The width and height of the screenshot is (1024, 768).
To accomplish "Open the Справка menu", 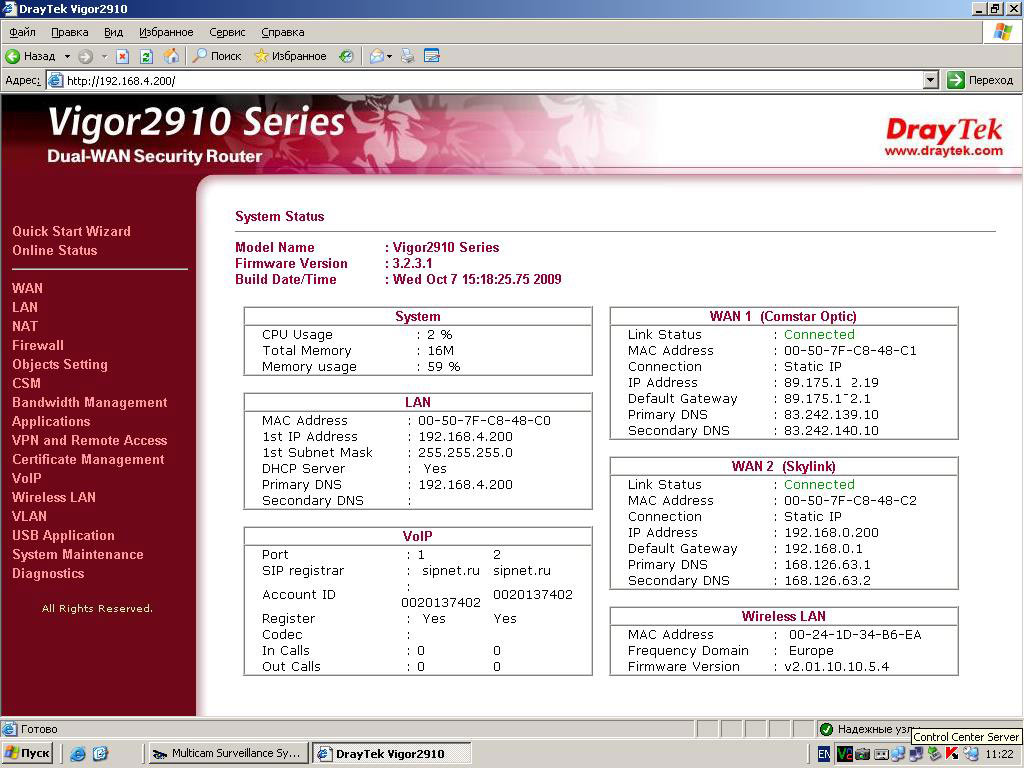I will pos(282,32).
